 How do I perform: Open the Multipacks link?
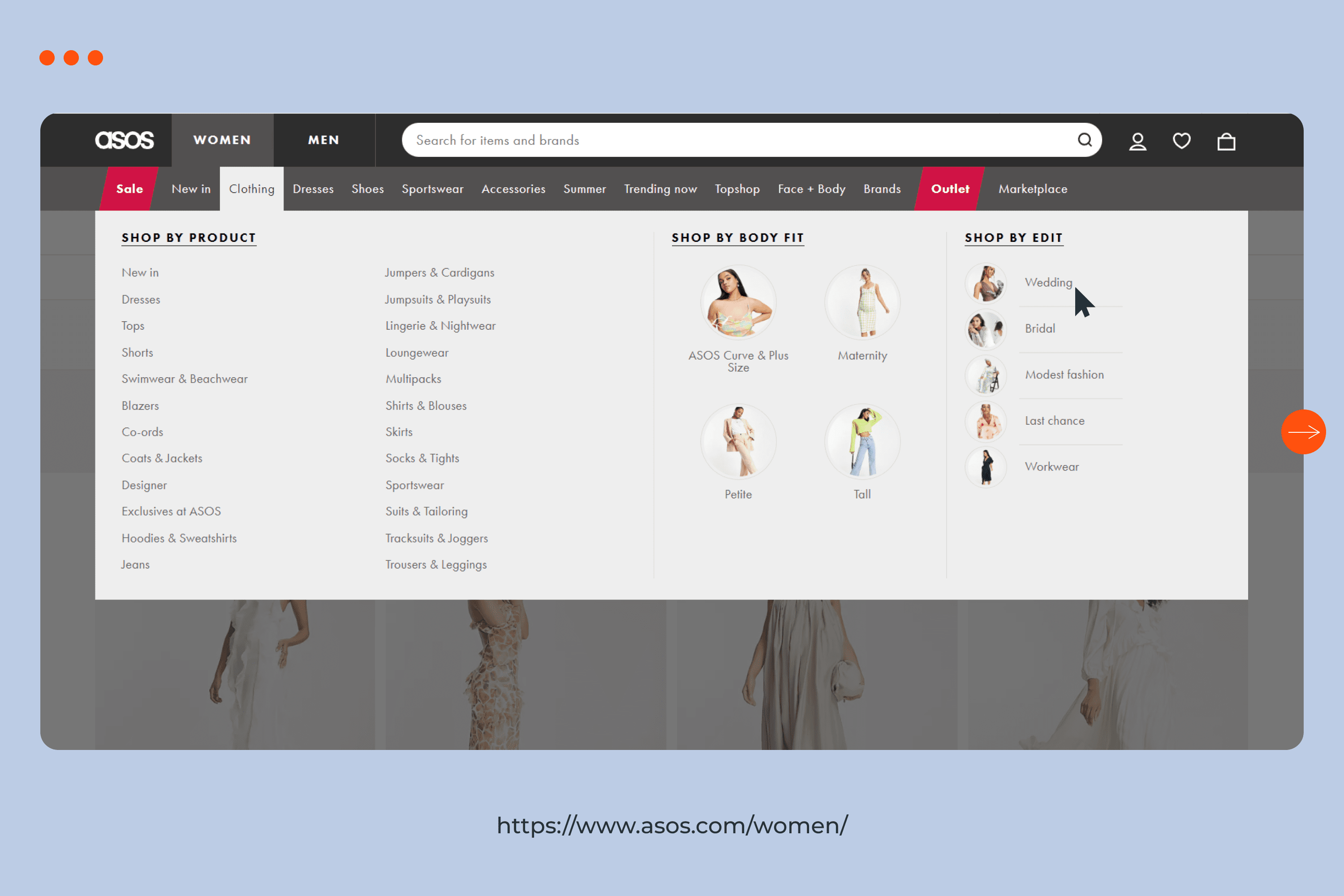pos(413,379)
